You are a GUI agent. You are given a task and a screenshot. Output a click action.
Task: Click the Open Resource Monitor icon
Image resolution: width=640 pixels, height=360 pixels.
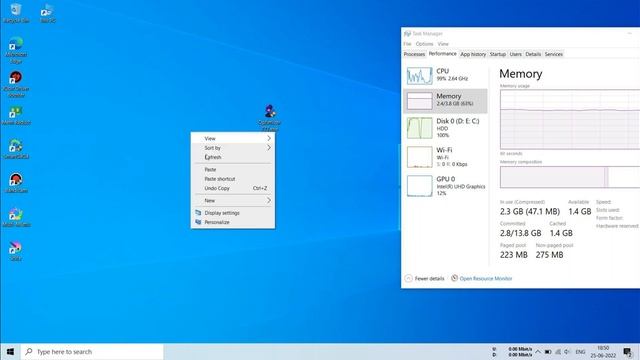pyautogui.click(x=454, y=278)
